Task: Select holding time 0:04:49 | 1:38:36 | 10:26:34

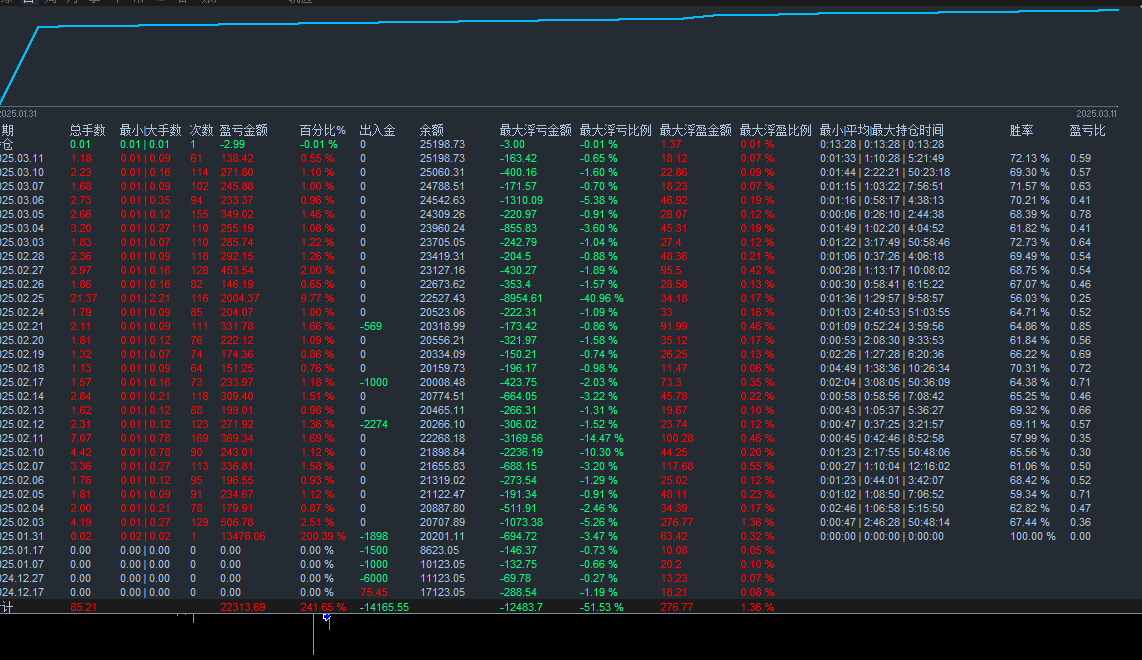Action: [885, 369]
